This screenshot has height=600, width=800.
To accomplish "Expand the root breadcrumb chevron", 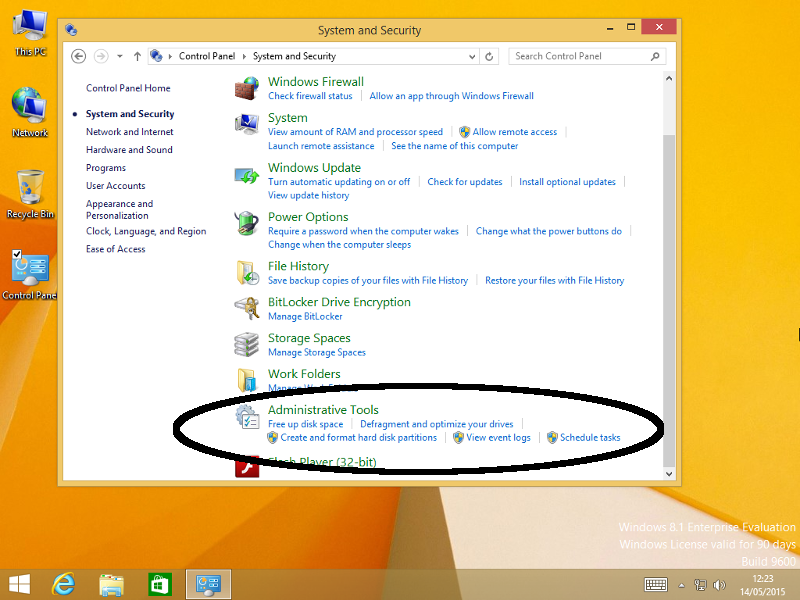I will click(x=170, y=56).
